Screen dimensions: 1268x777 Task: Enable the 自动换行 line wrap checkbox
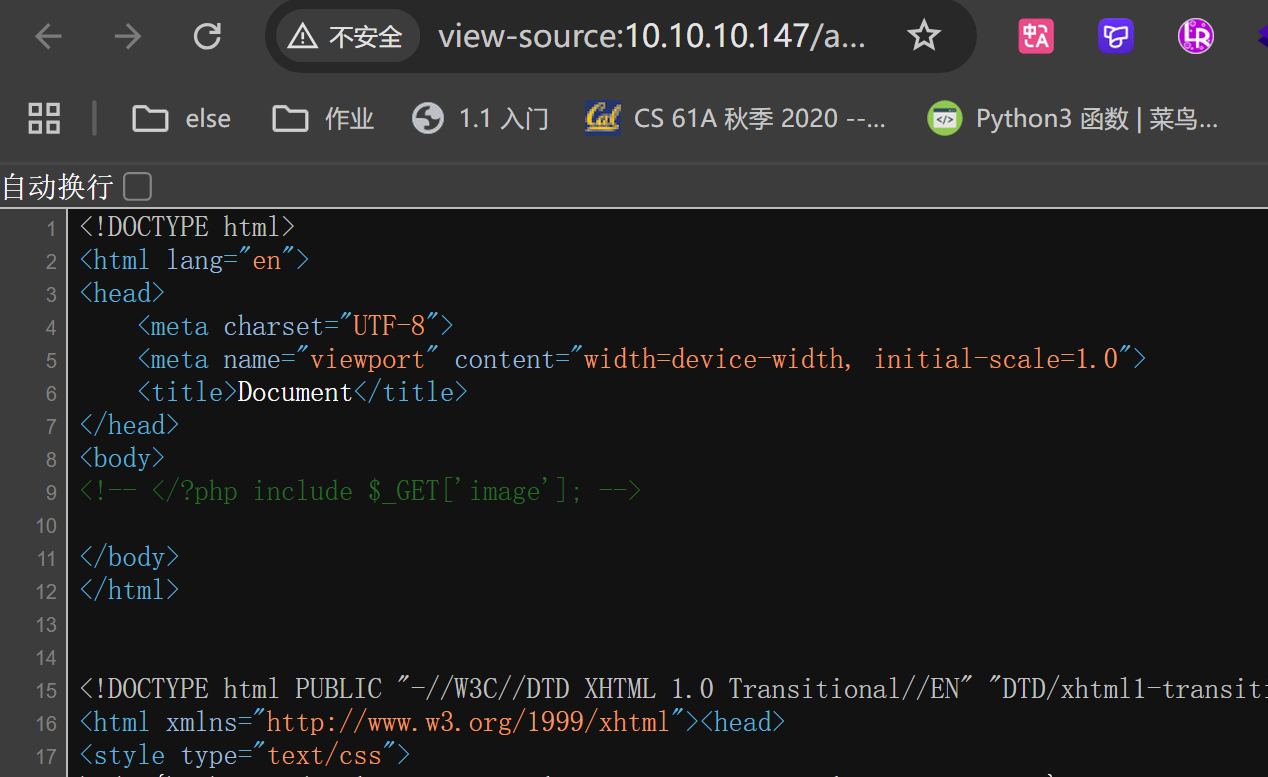(137, 186)
